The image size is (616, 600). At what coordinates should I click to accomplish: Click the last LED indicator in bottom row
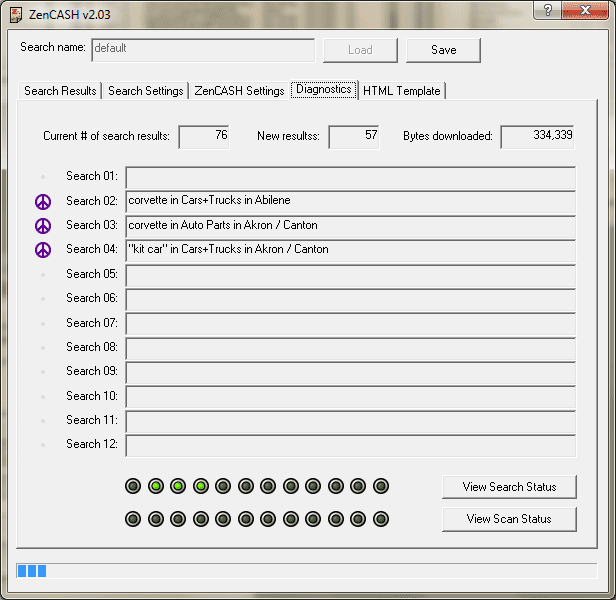tap(380, 519)
